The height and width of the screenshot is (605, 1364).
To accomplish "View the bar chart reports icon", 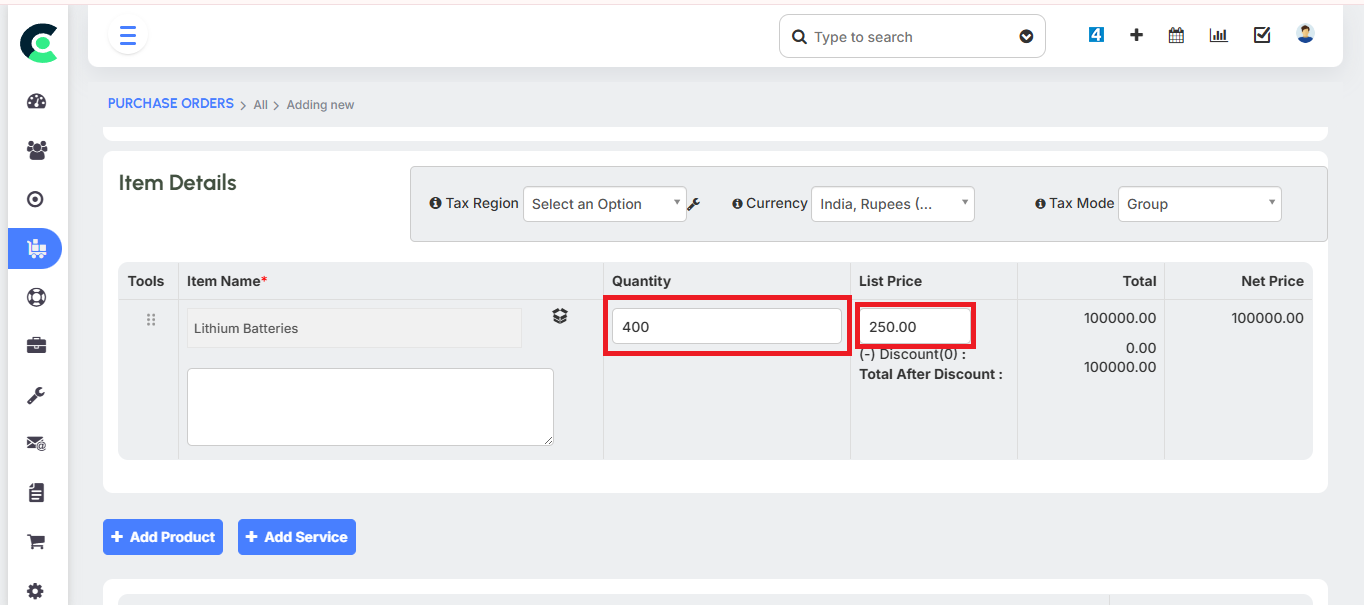I will (x=1218, y=34).
